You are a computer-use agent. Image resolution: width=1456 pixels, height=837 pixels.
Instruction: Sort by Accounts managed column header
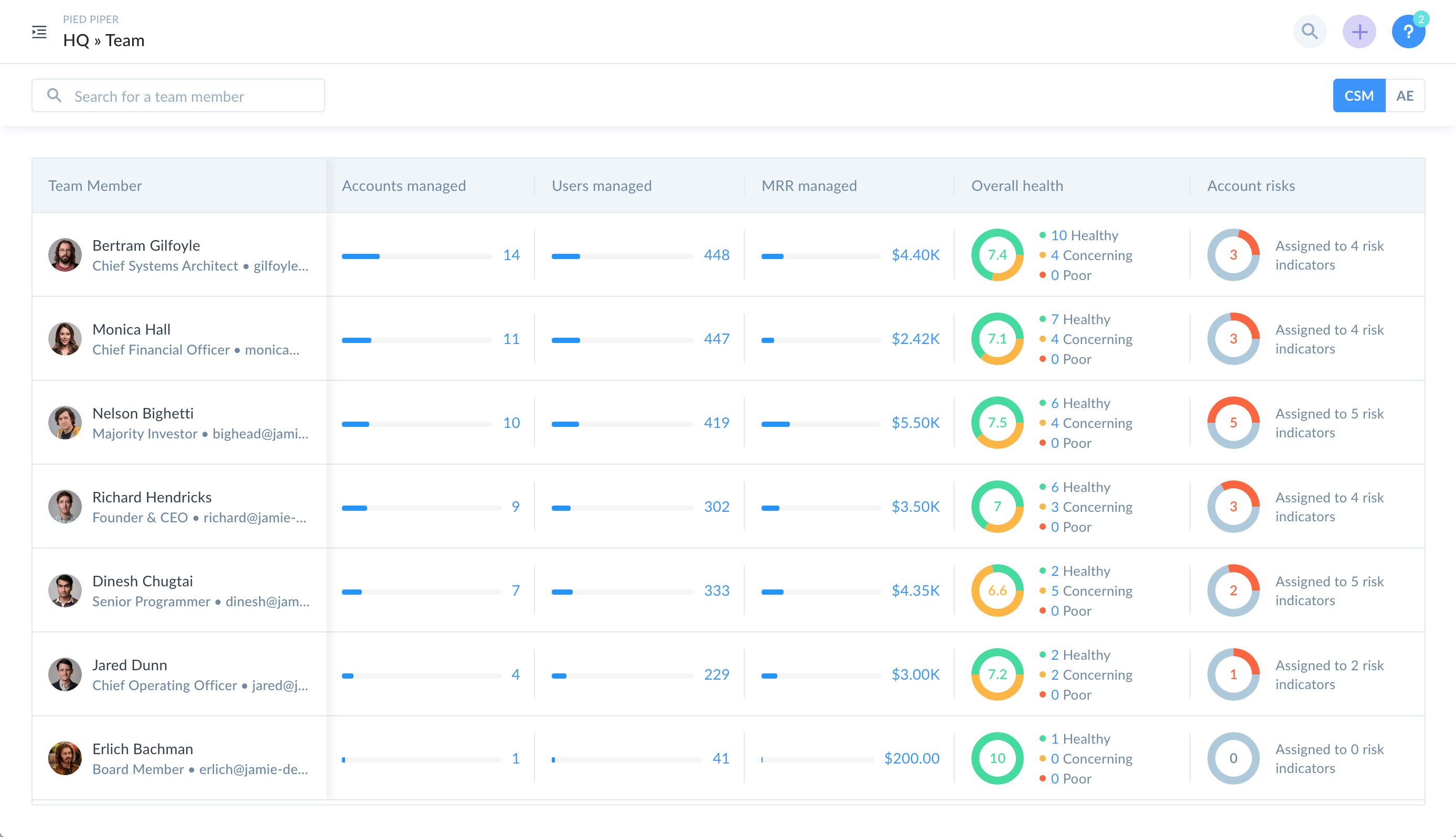[x=403, y=186]
